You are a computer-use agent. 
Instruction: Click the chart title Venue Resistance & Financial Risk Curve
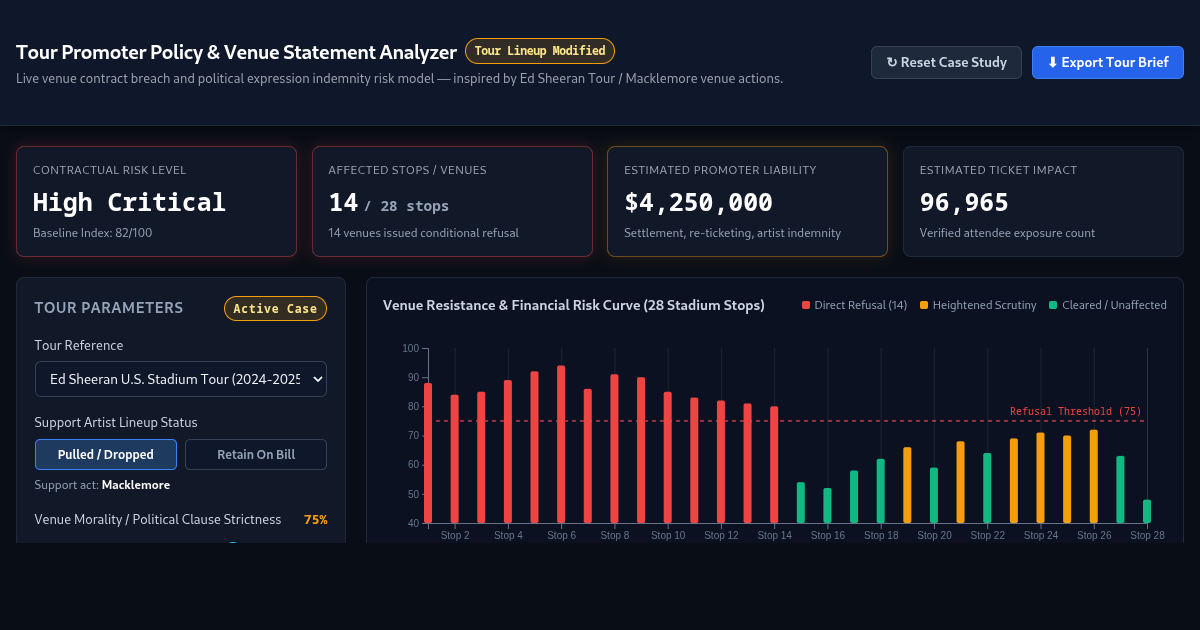[574, 305]
